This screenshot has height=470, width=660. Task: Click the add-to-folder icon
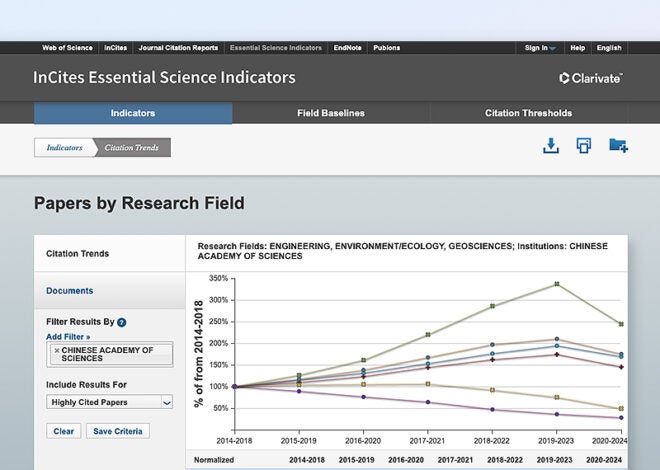[618, 146]
